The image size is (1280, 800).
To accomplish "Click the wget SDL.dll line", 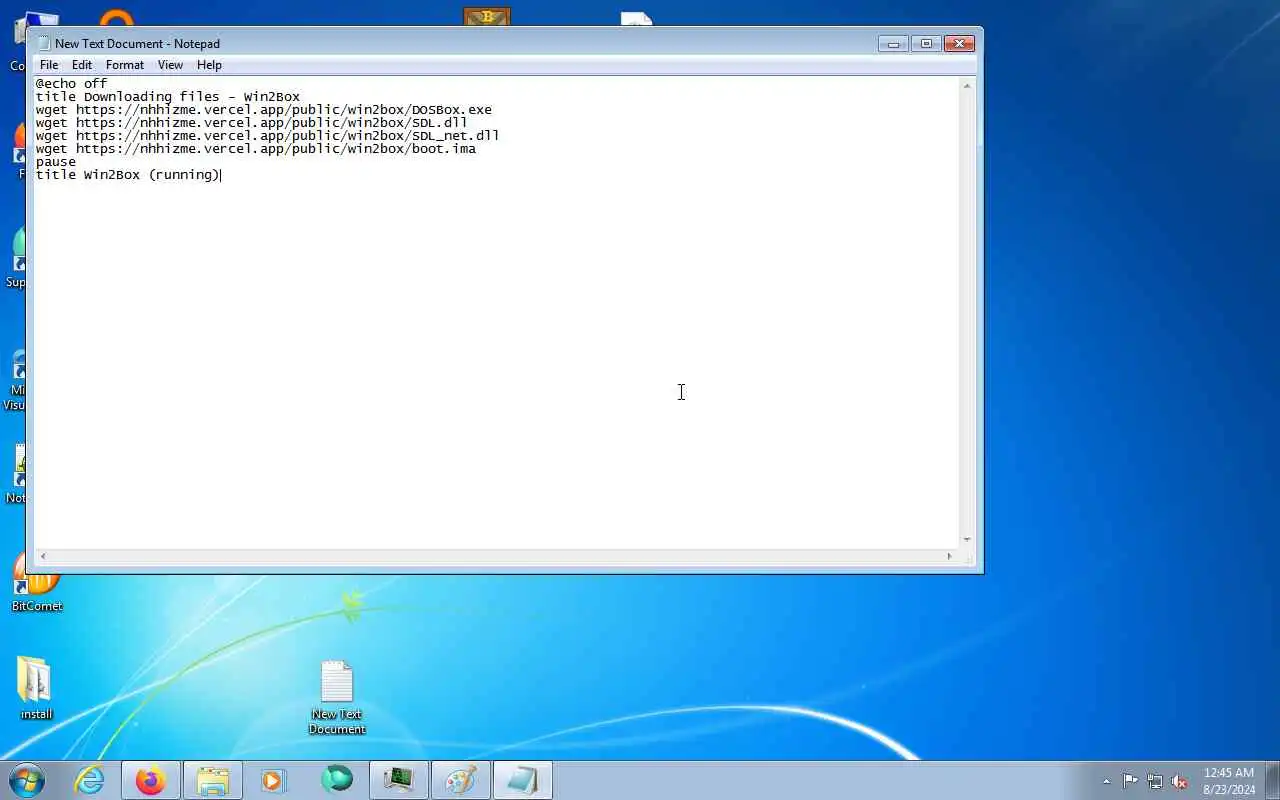I will 252,123.
